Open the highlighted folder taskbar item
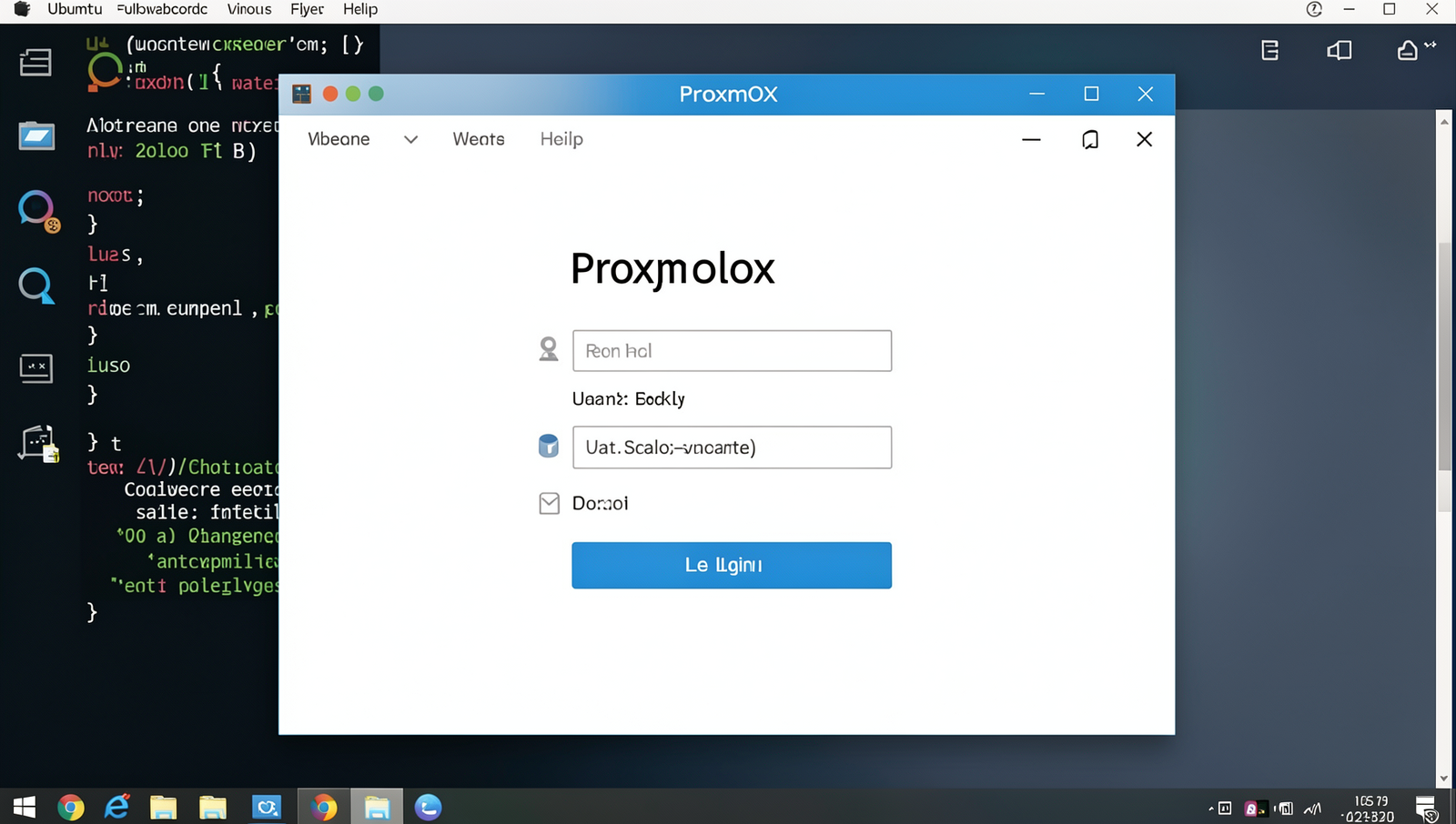 click(377, 807)
